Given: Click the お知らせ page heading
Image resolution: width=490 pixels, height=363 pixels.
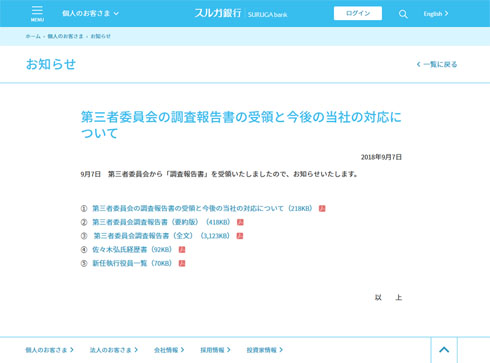Looking at the screenshot, I should pos(51,64).
